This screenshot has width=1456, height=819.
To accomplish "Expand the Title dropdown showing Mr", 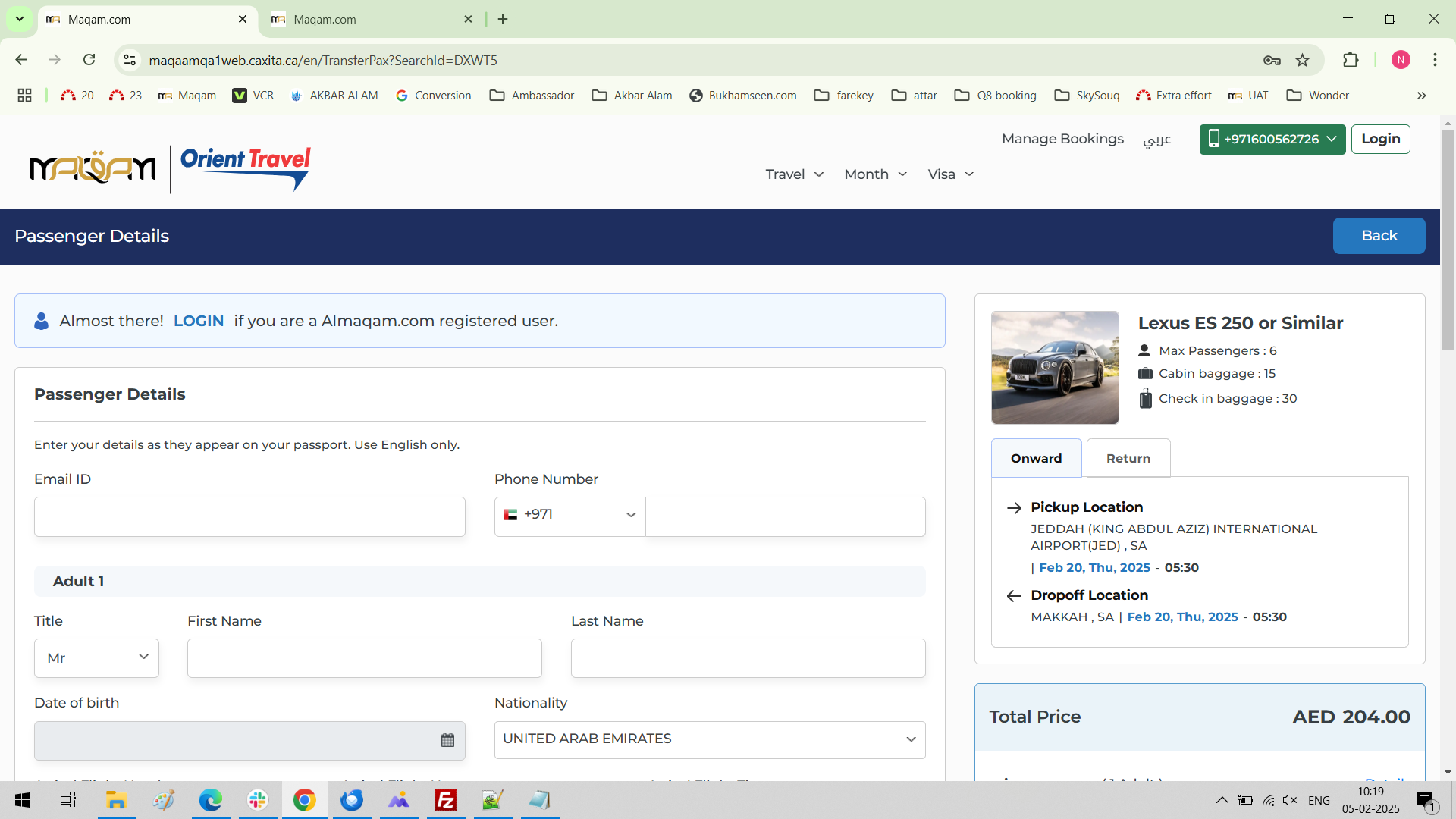I will pos(96,657).
